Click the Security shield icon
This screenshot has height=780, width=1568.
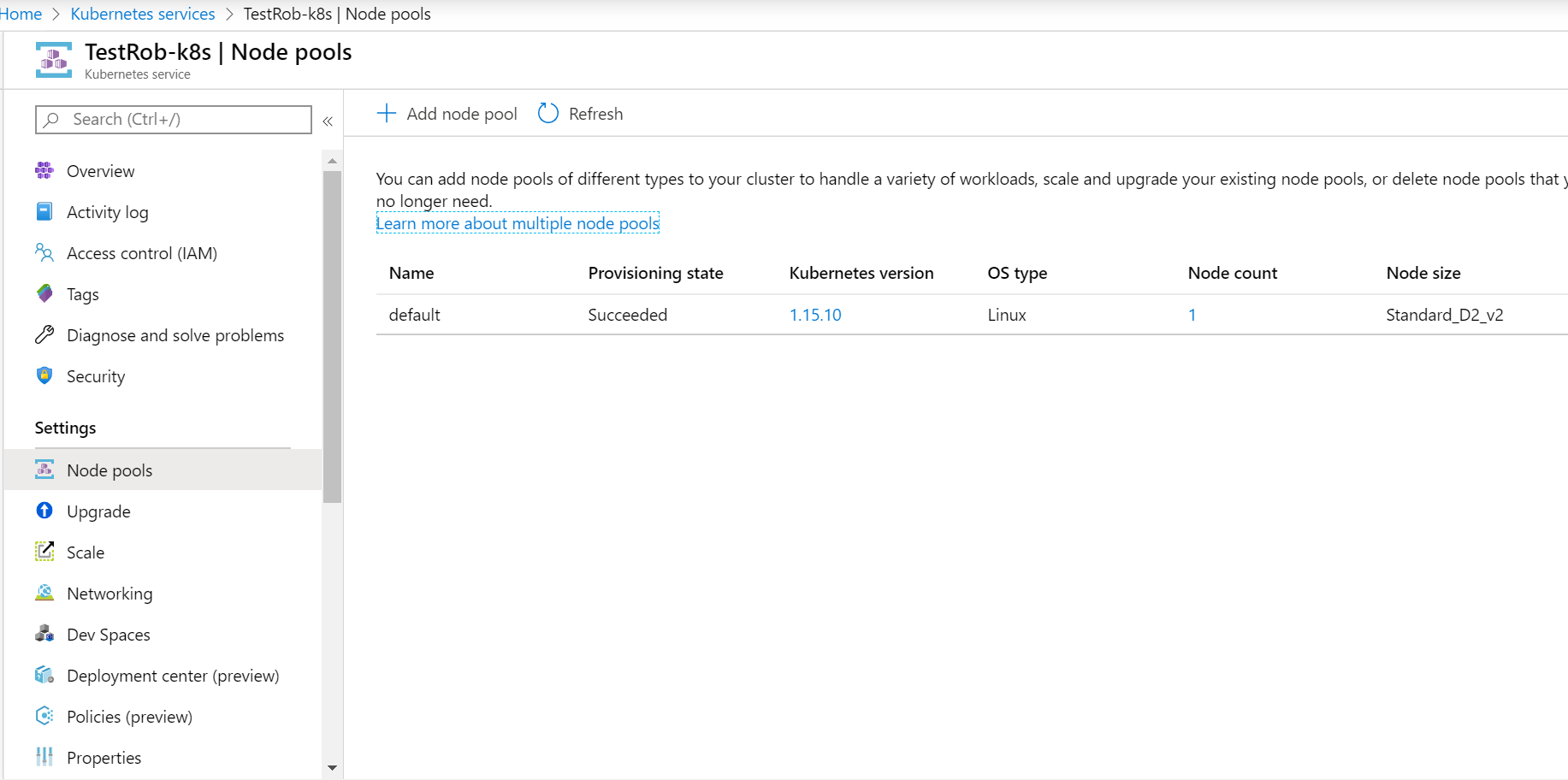point(44,375)
